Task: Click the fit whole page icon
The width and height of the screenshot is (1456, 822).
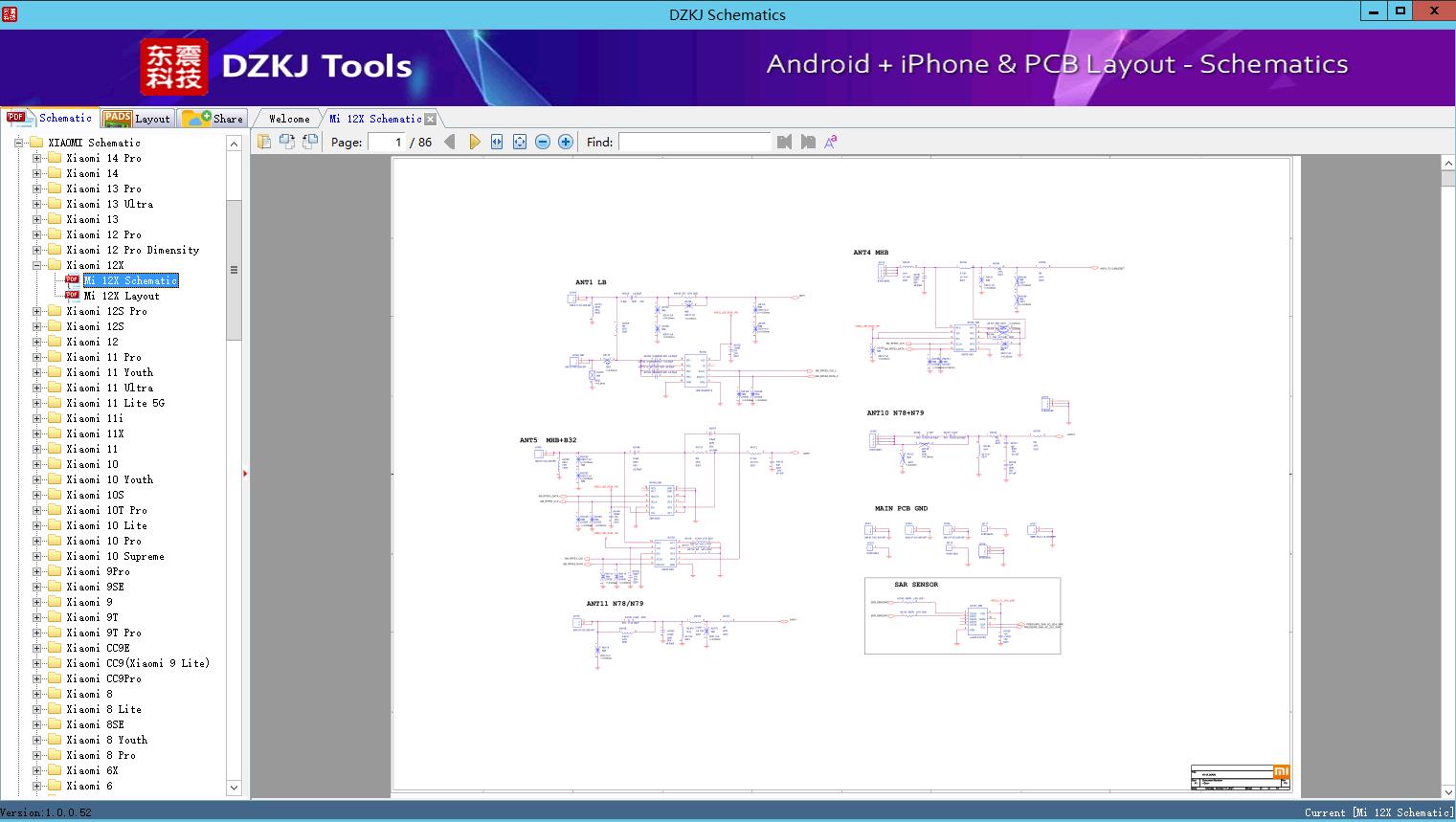Action: 520,142
